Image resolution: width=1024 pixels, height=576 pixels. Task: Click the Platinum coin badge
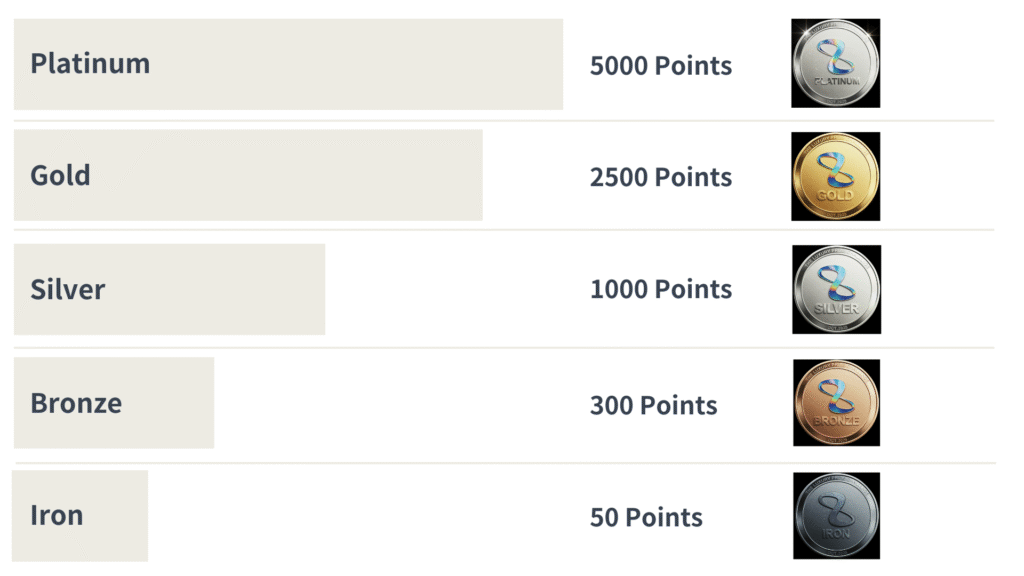[x=835, y=63]
